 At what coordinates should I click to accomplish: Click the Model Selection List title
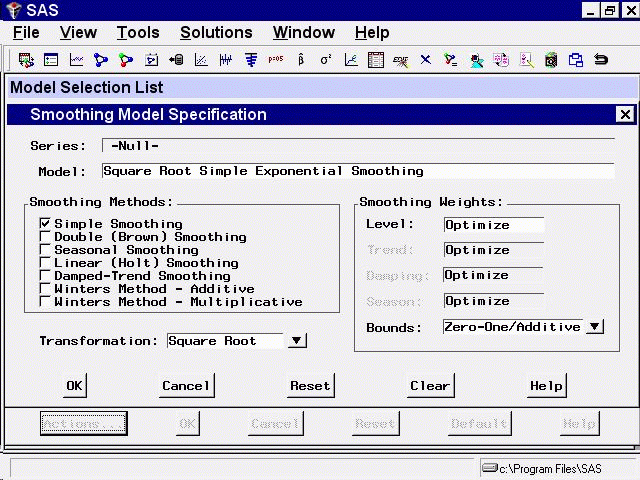[87, 87]
